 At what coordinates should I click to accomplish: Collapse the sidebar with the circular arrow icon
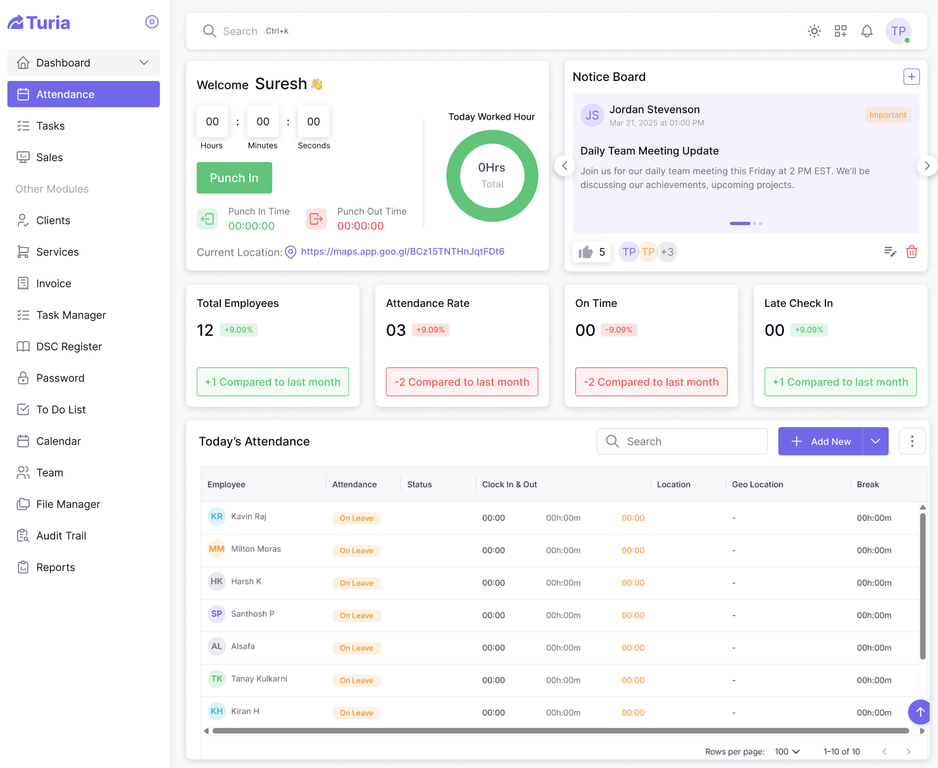[151, 21]
